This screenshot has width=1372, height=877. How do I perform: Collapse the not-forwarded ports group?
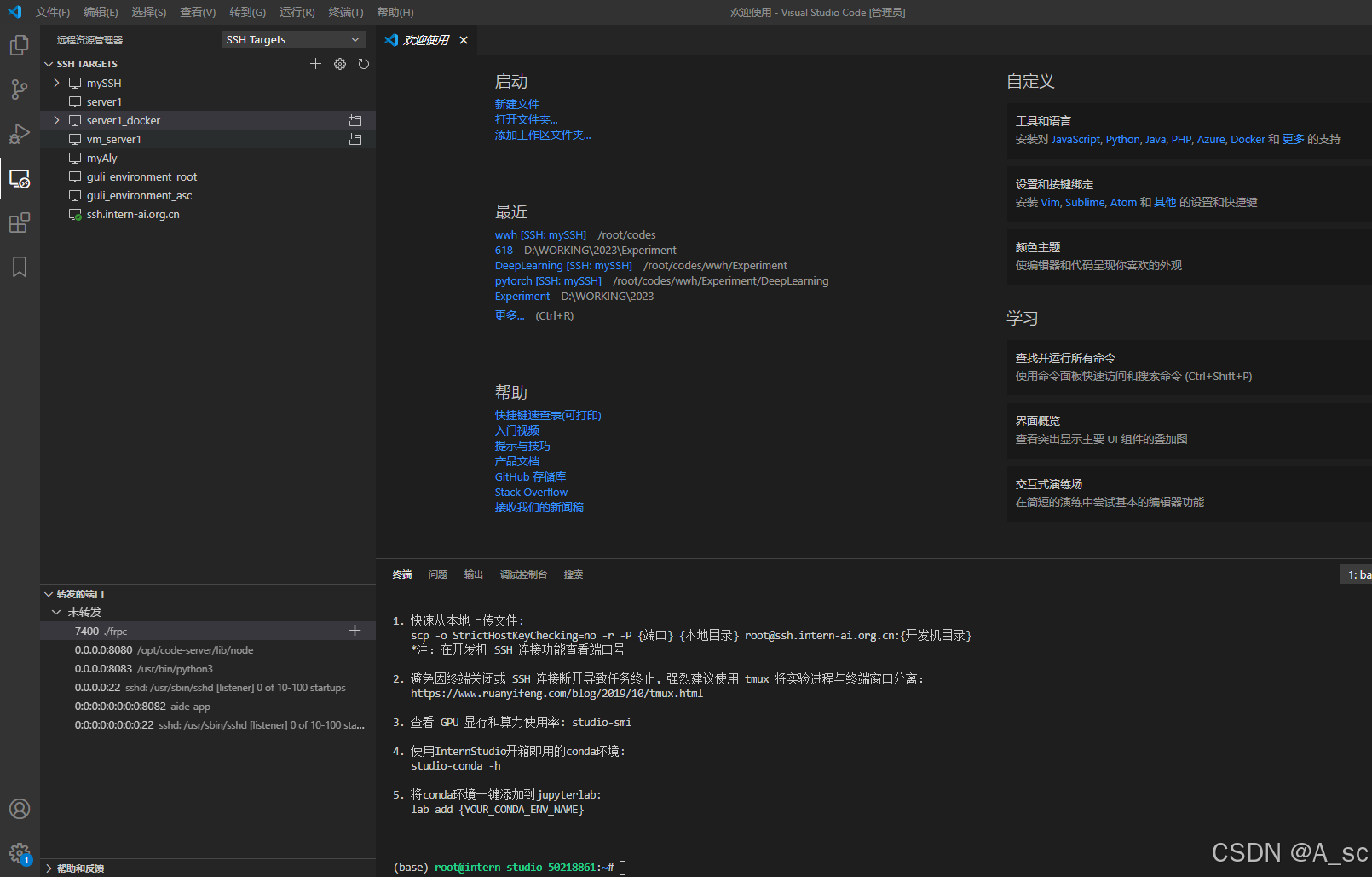click(57, 612)
